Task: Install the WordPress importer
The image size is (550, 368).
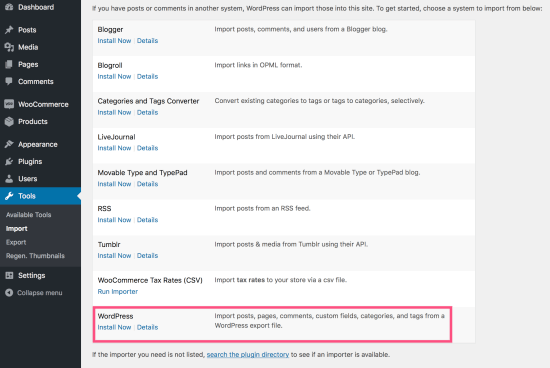Action: [114, 327]
